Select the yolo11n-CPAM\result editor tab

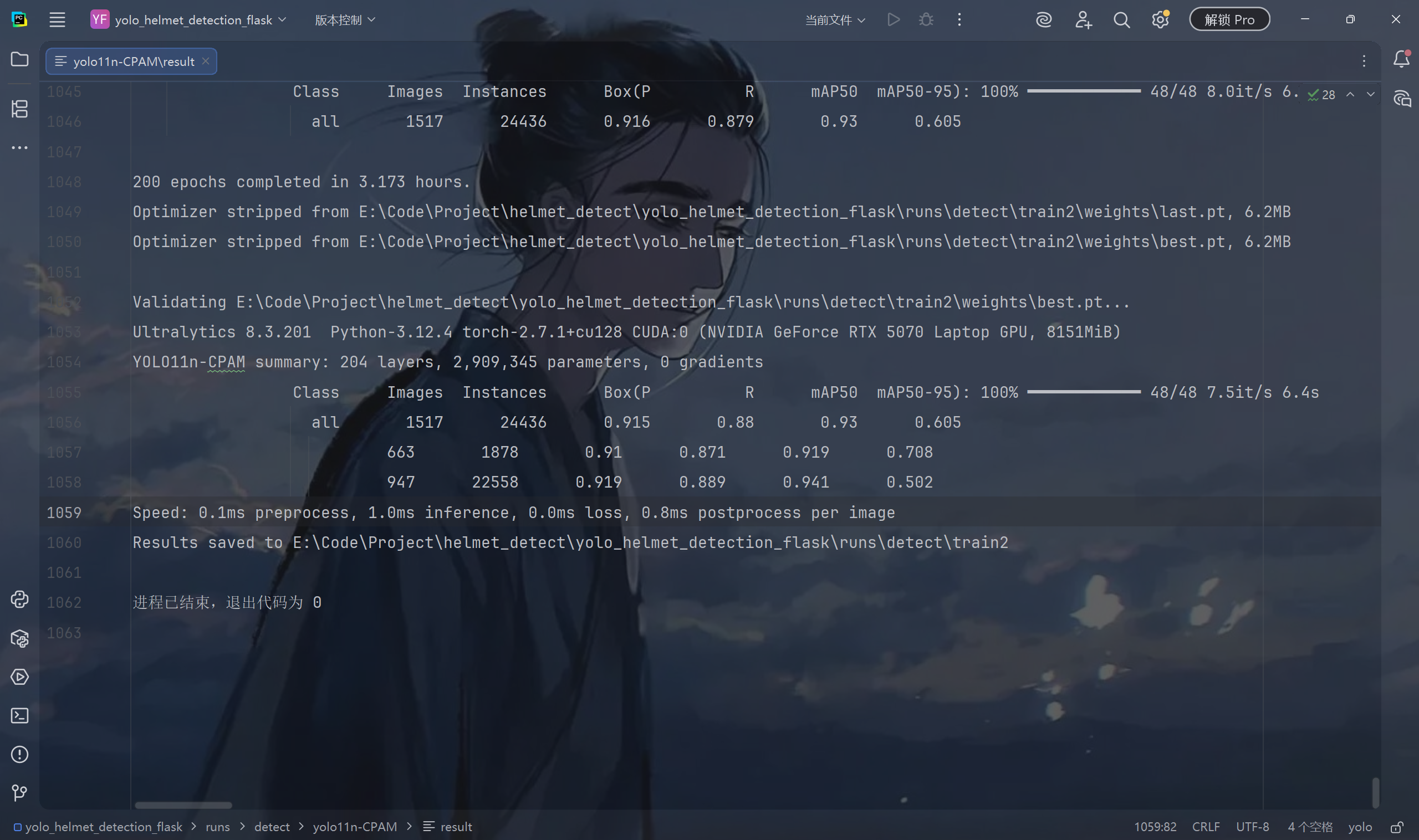pos(131,61)
